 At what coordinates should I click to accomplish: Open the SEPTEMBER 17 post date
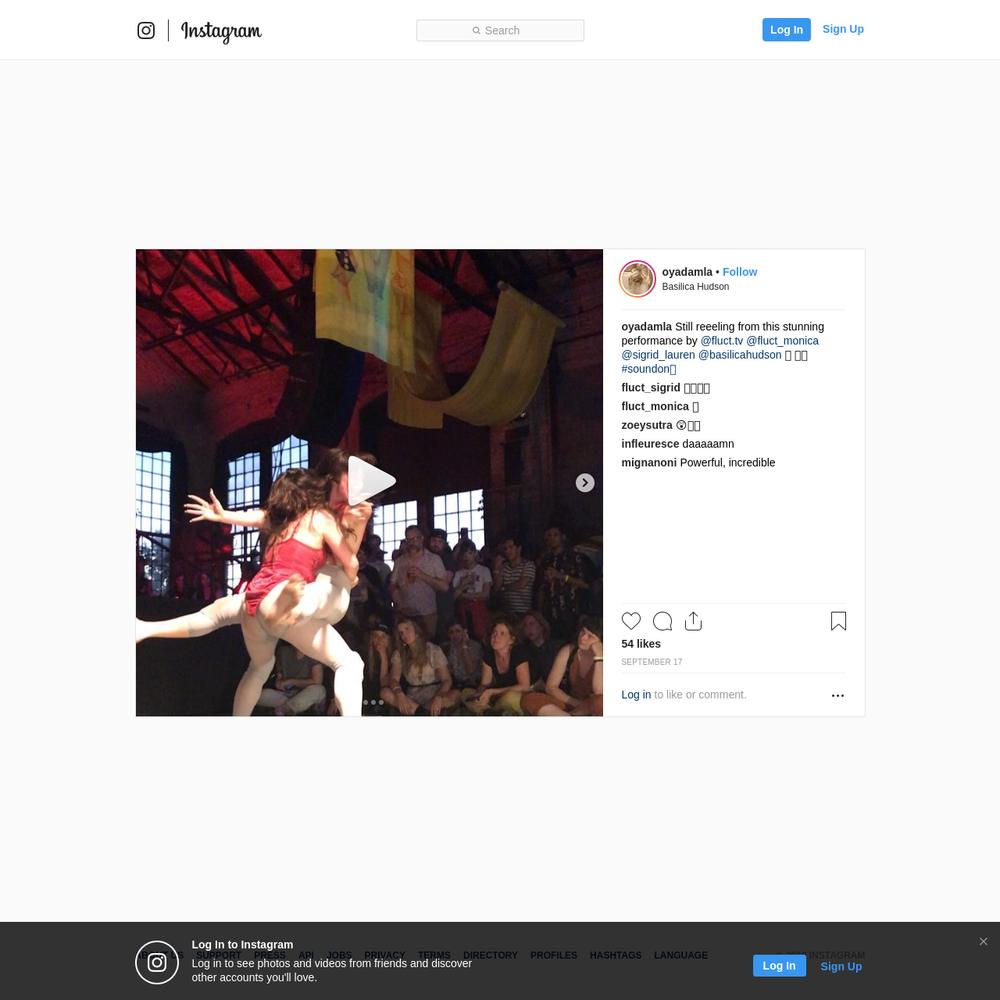click(652, 662)
